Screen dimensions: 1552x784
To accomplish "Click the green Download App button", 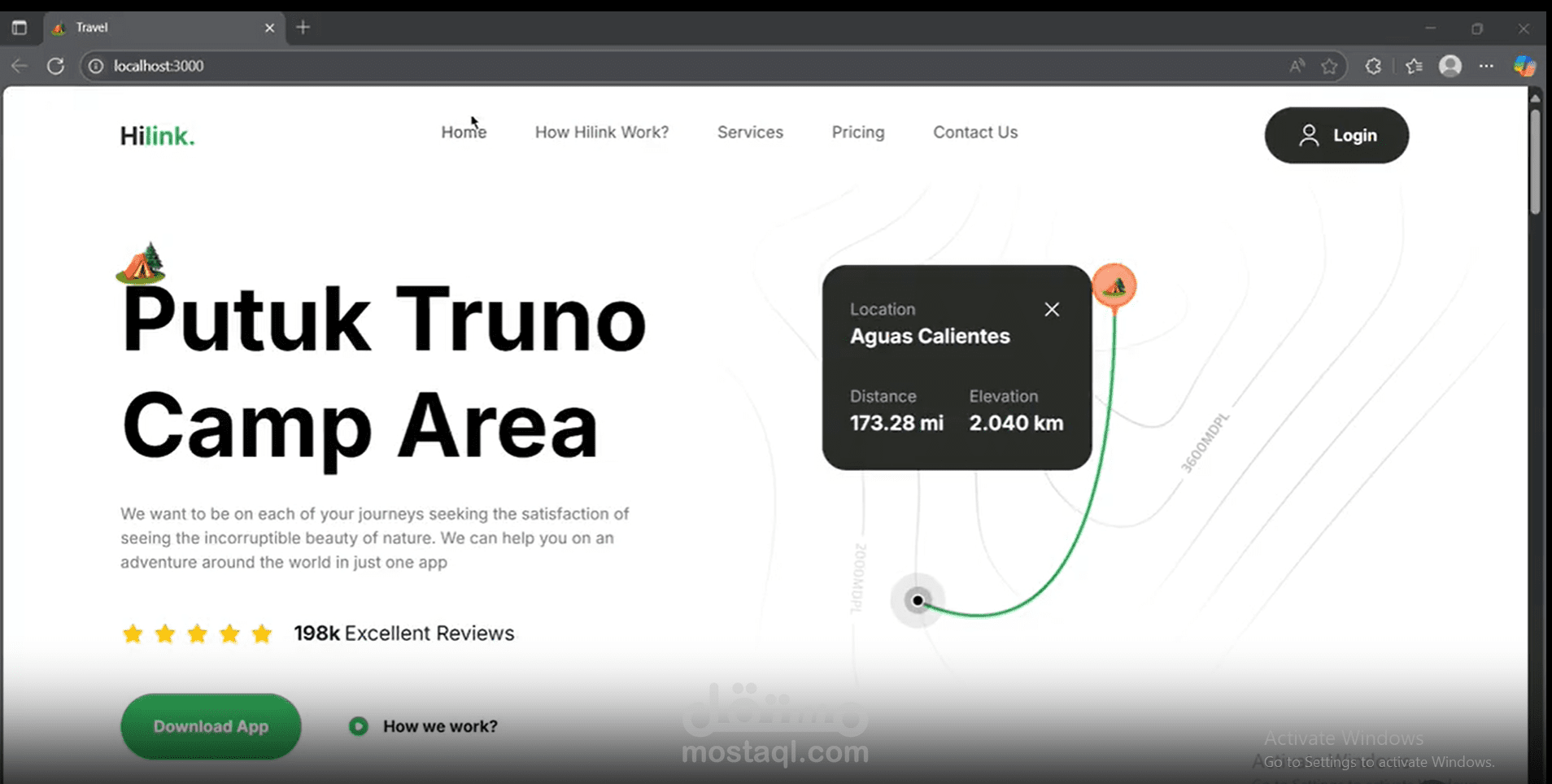I will [210, 725].
